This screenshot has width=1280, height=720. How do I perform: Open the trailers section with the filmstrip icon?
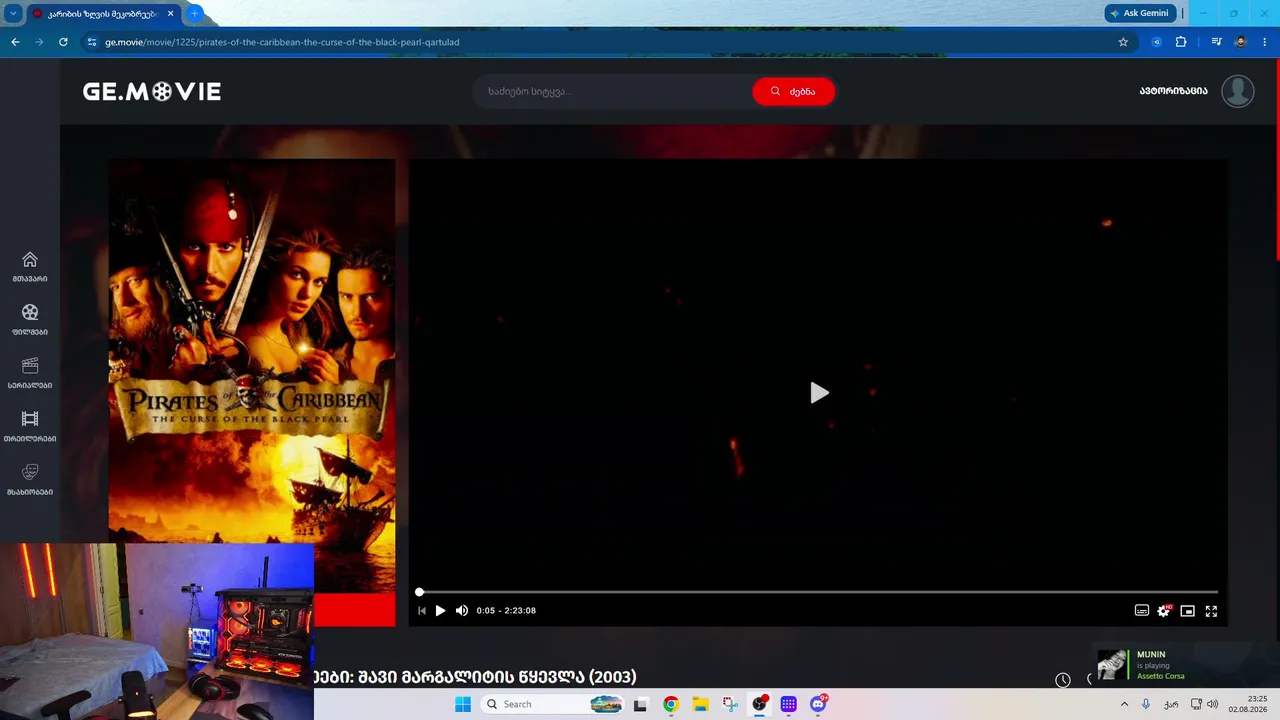[30, 426]
